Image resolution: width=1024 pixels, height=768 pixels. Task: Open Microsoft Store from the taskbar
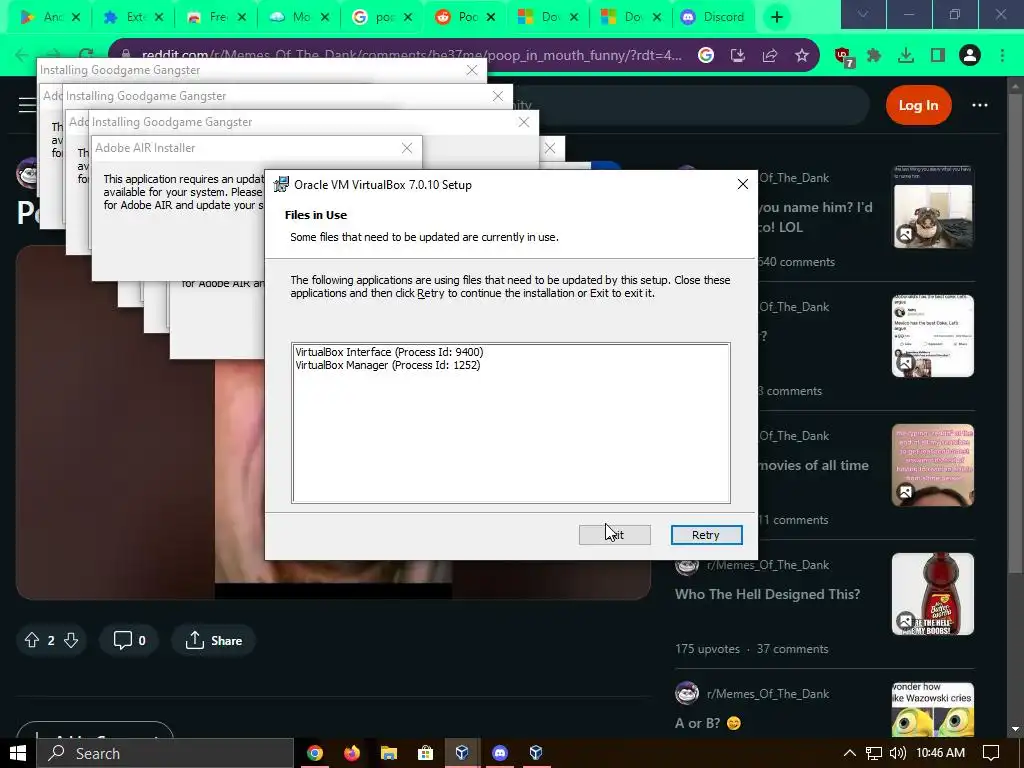point(426,753)
